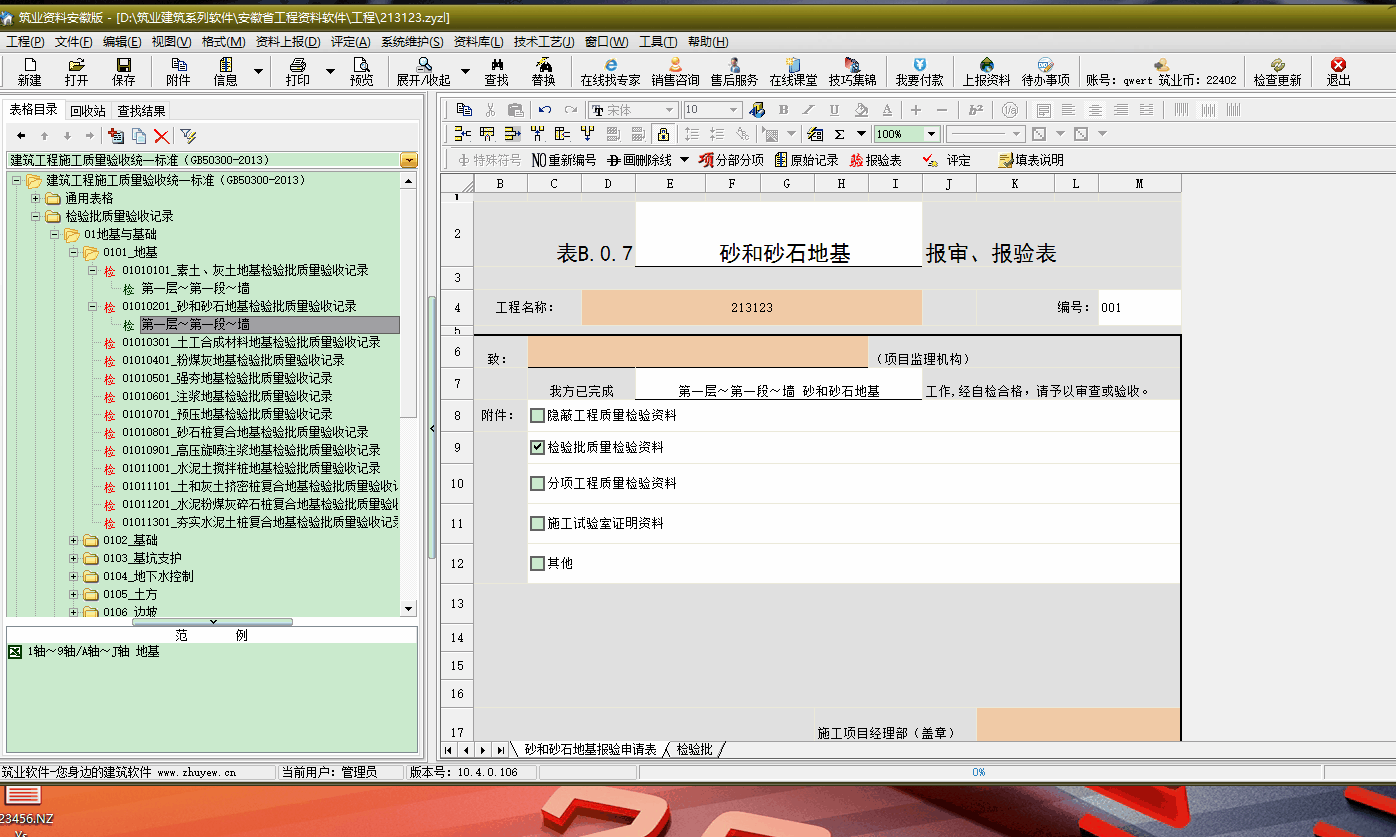This screenshot has width=1396, height=837.
Task: Switch to the 回收站 tab
Action: [x=88, y=111]
